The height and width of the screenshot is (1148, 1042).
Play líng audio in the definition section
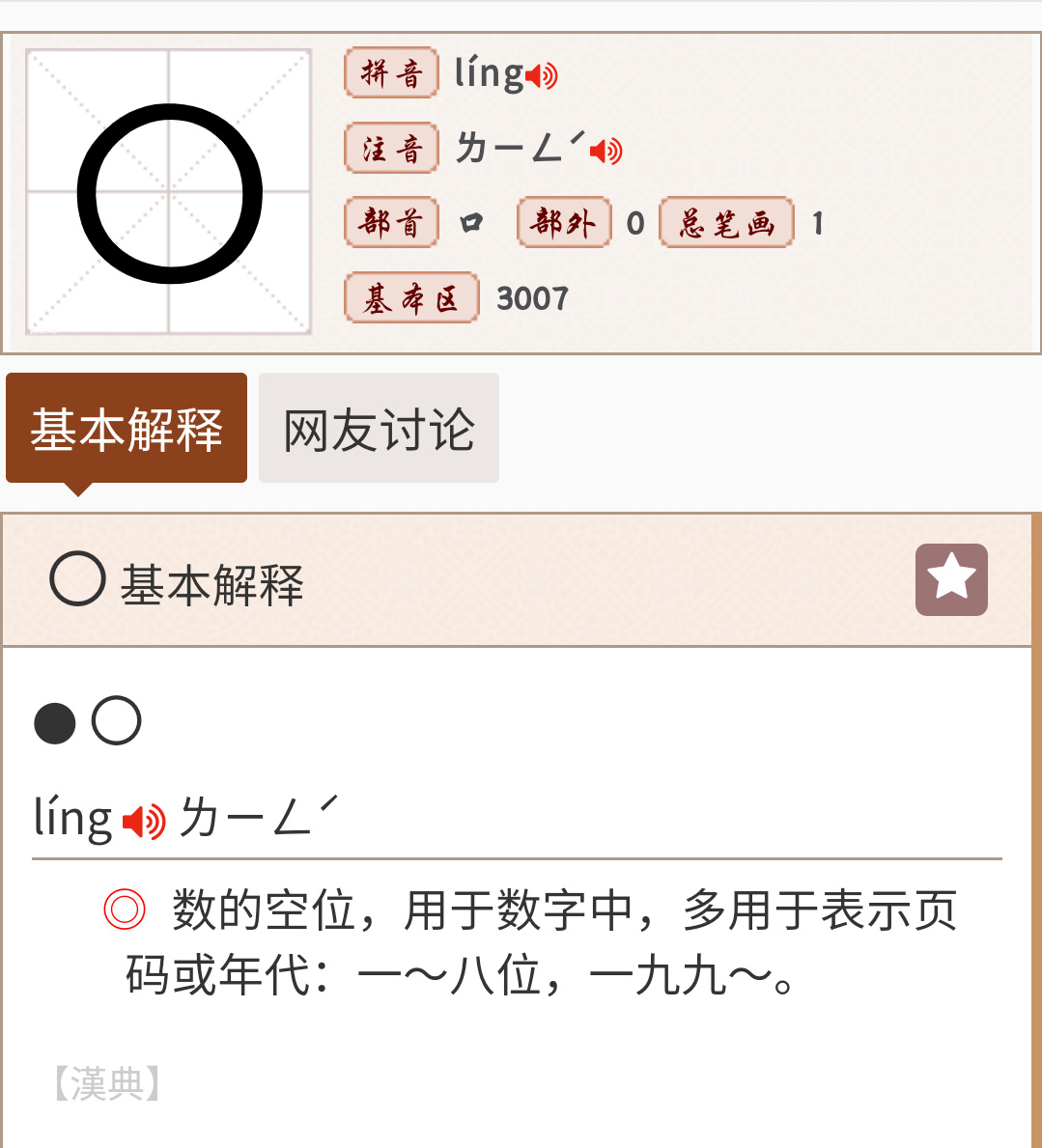pyautogui.click(x=145, y=822)
